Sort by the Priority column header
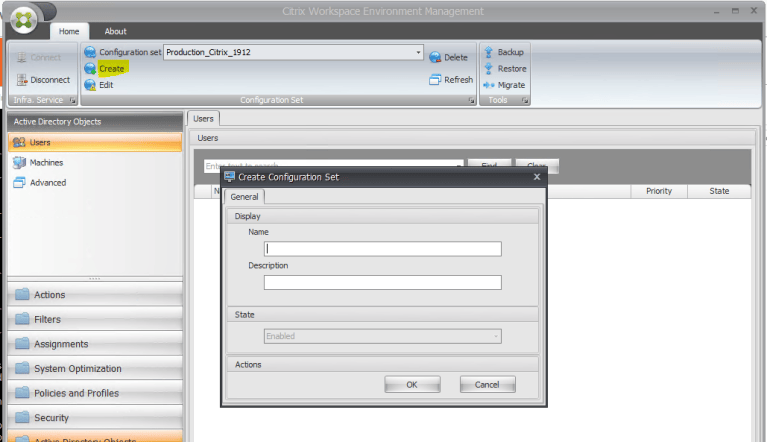 [659, 191]
